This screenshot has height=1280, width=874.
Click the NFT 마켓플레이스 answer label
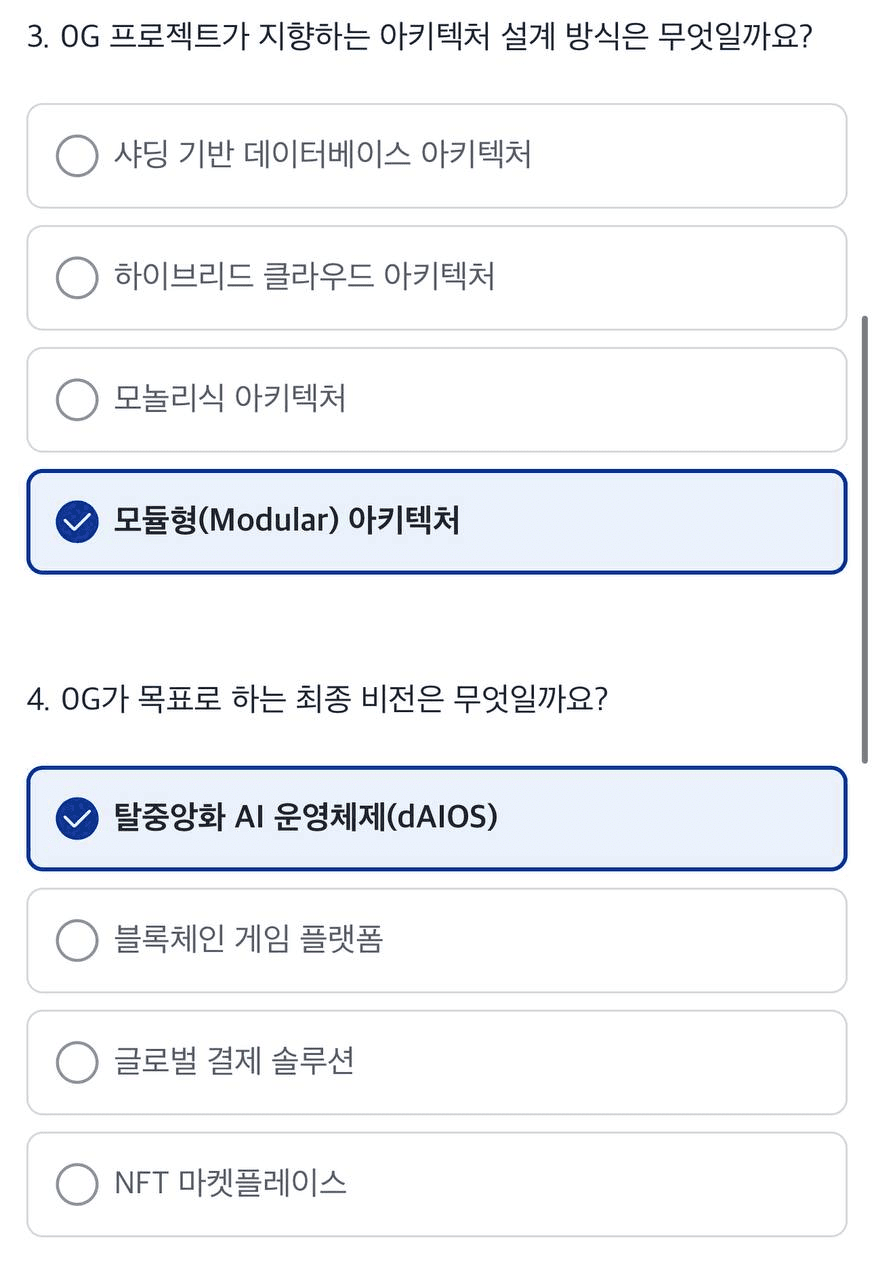231,1183
